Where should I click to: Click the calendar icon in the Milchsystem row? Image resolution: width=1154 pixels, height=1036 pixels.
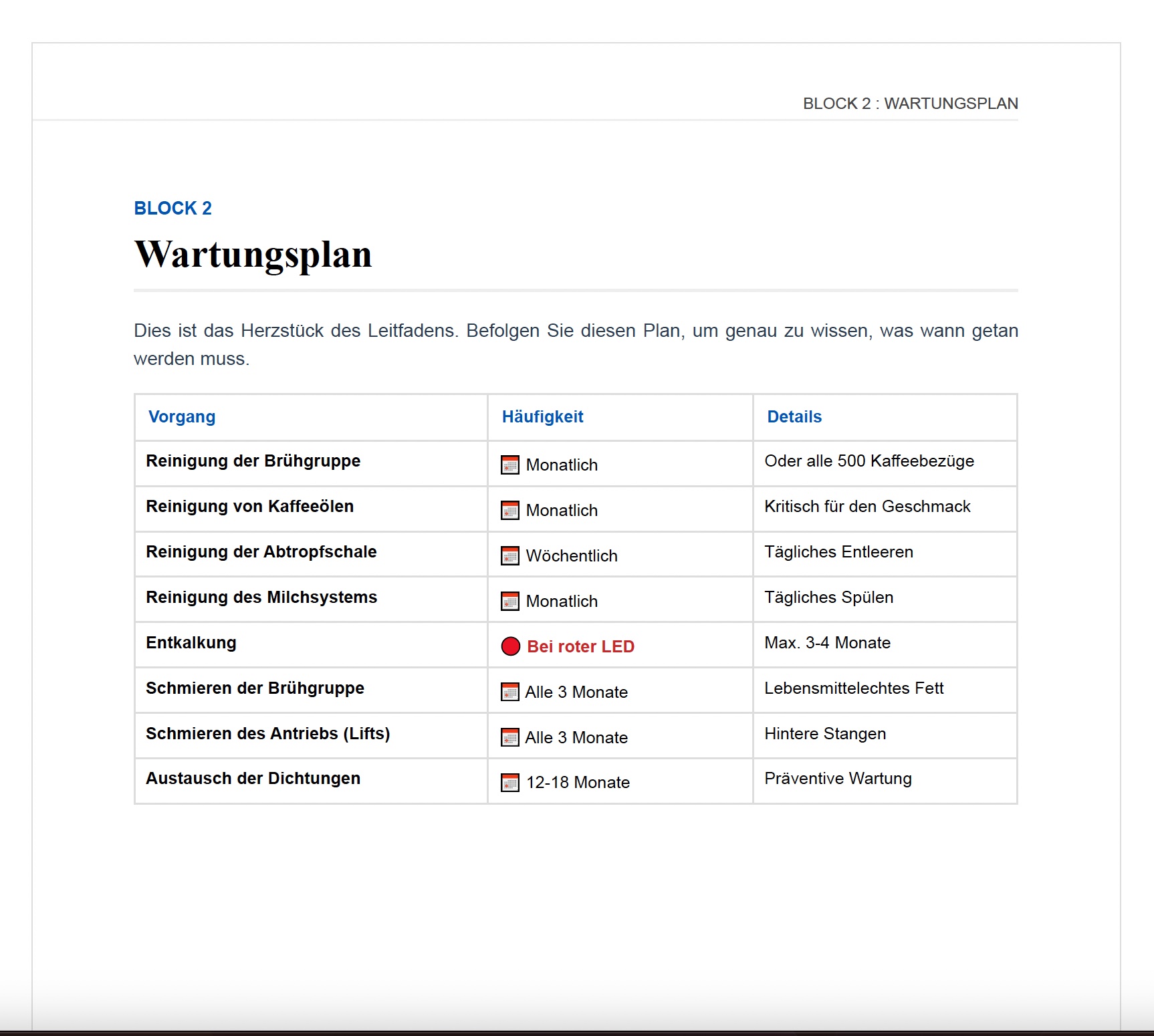coord(509,601)
